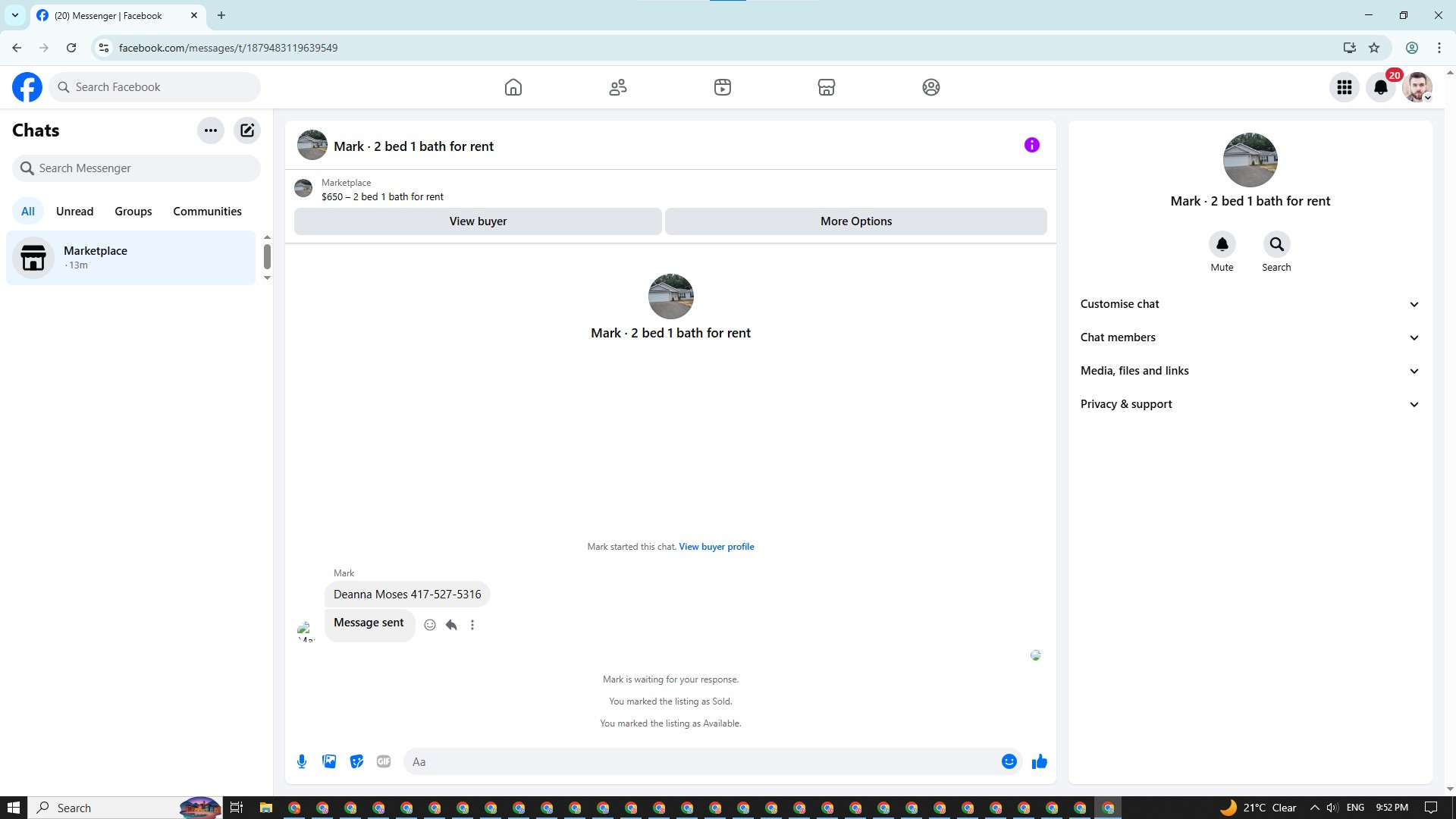Open a new browser tab
The image size is (1456, 819).
(221, 15)
